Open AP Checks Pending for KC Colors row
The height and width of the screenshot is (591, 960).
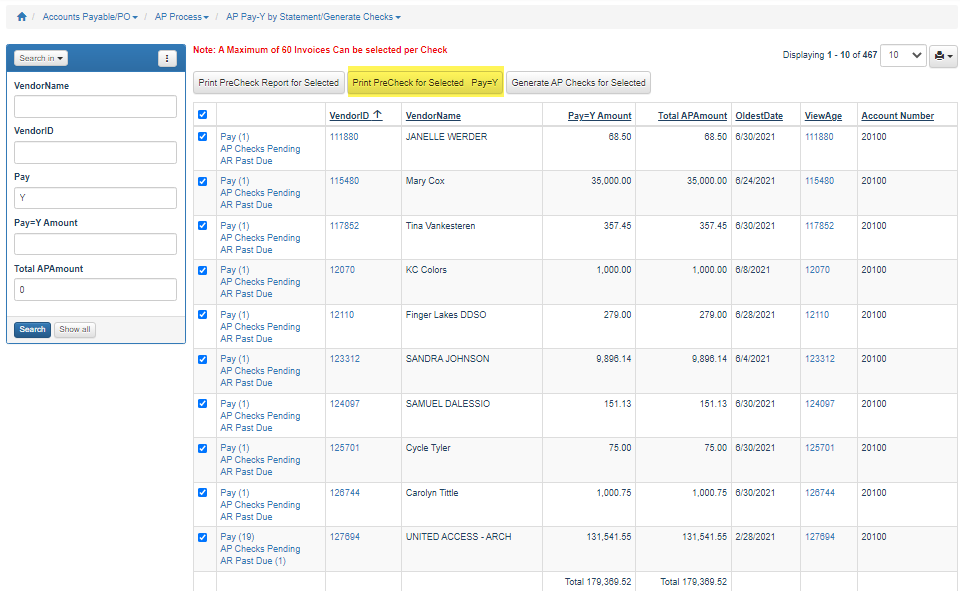coord(260,282)
